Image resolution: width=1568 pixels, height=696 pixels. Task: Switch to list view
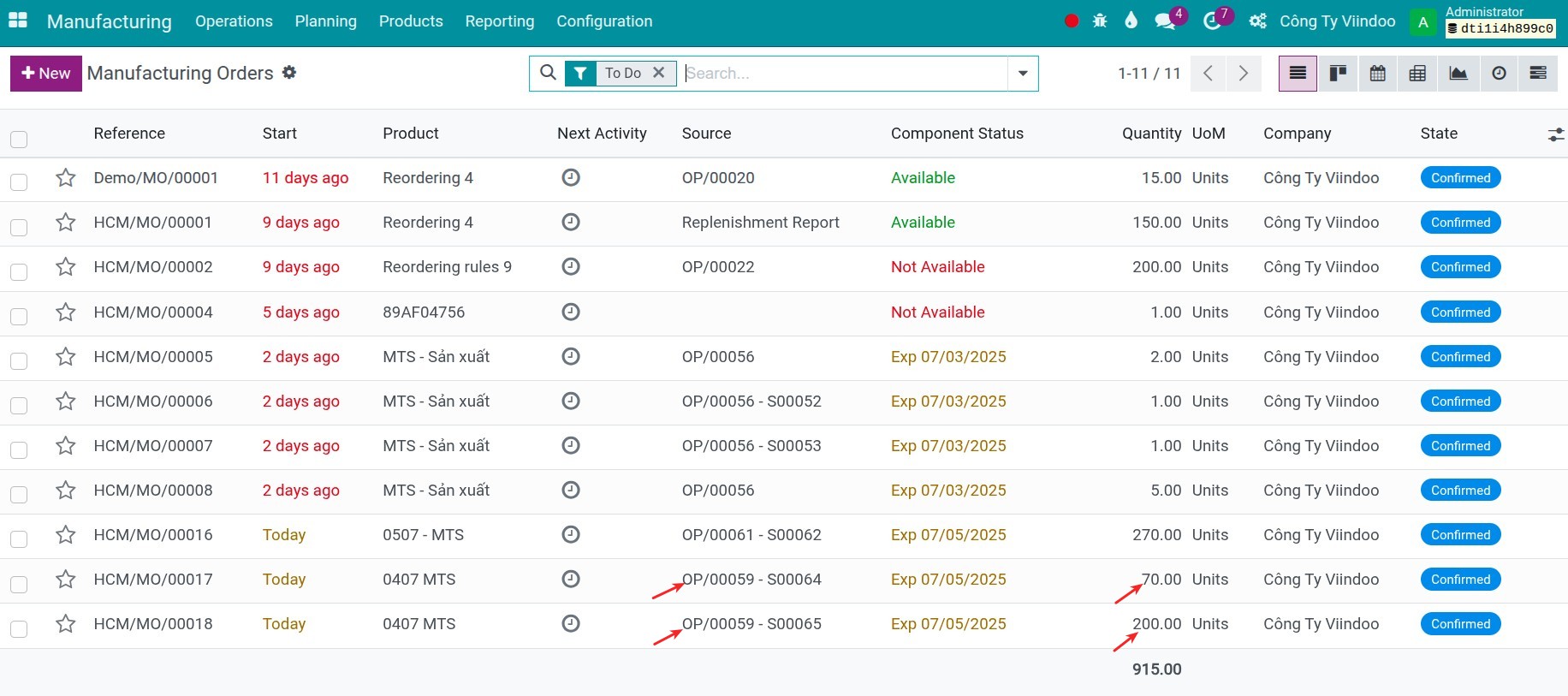point(1298,74)
